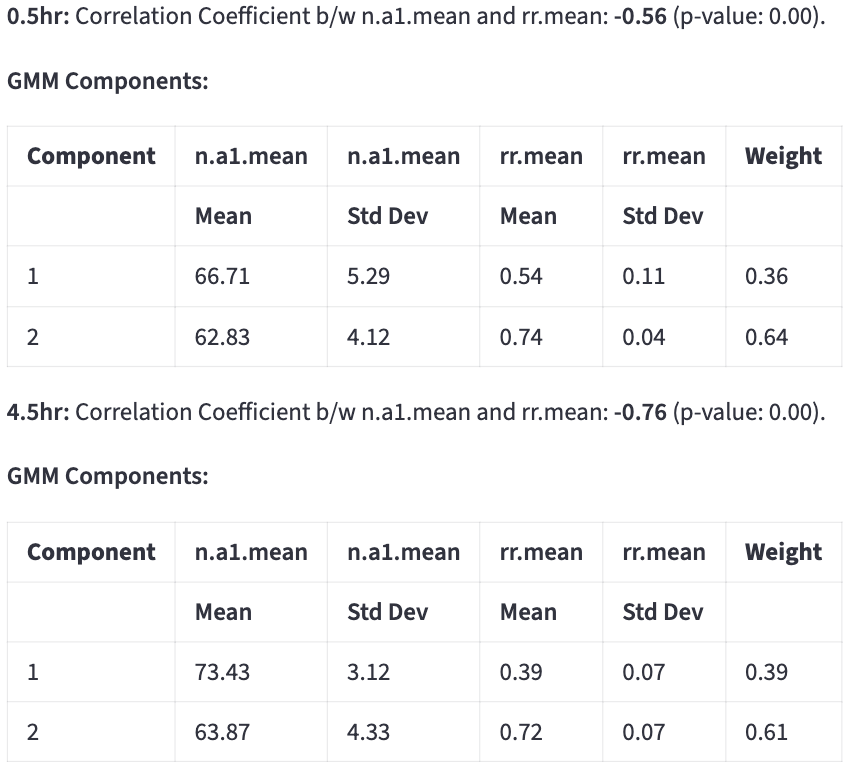Select the cell containing 4.33
Image resolution: width=850 pixels, height=768 pixels.
coord(368,732)
